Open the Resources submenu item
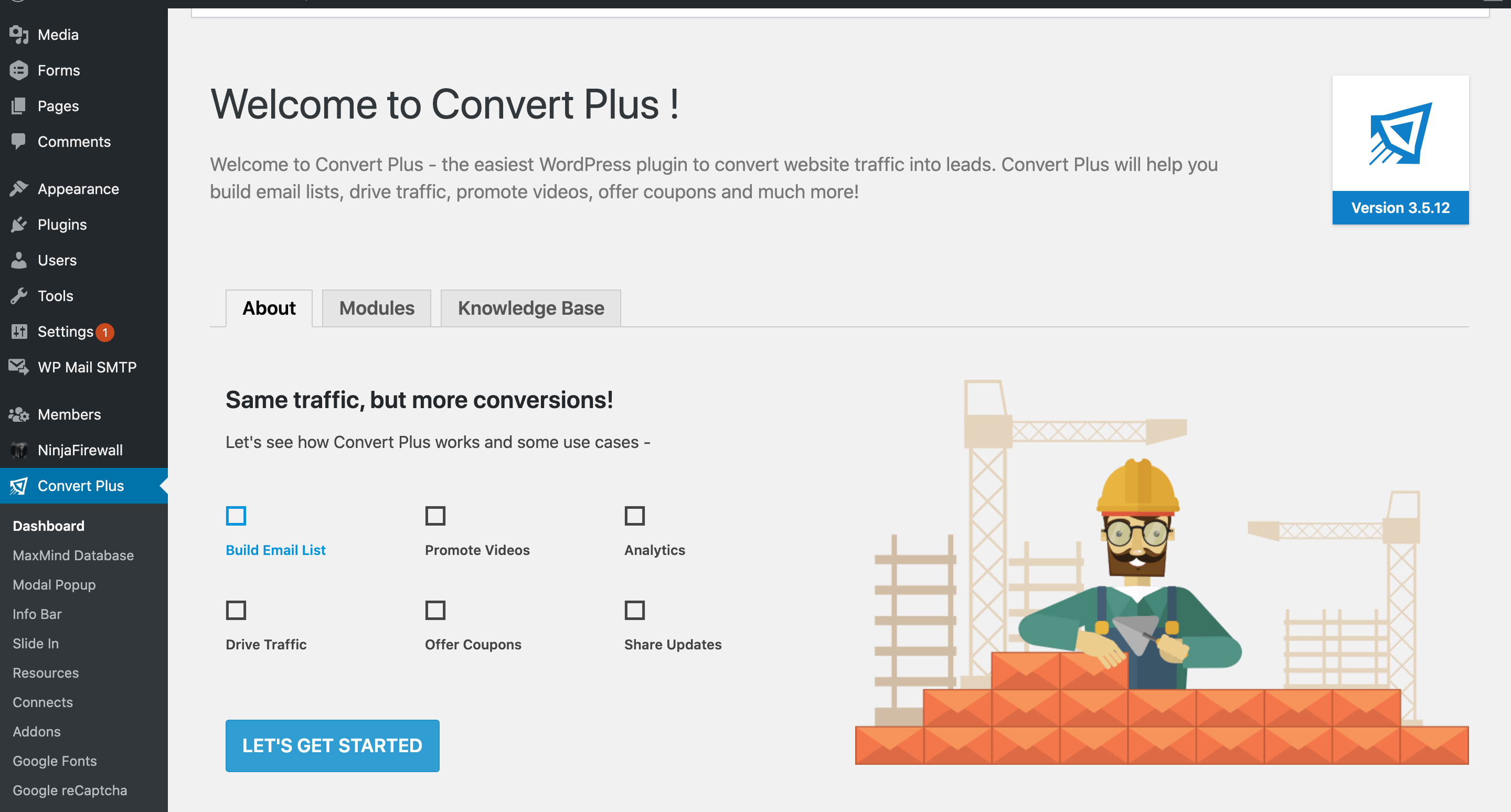Image resolution: width=1511 pixels, height=812 pixels. click(x=46, y=672)
